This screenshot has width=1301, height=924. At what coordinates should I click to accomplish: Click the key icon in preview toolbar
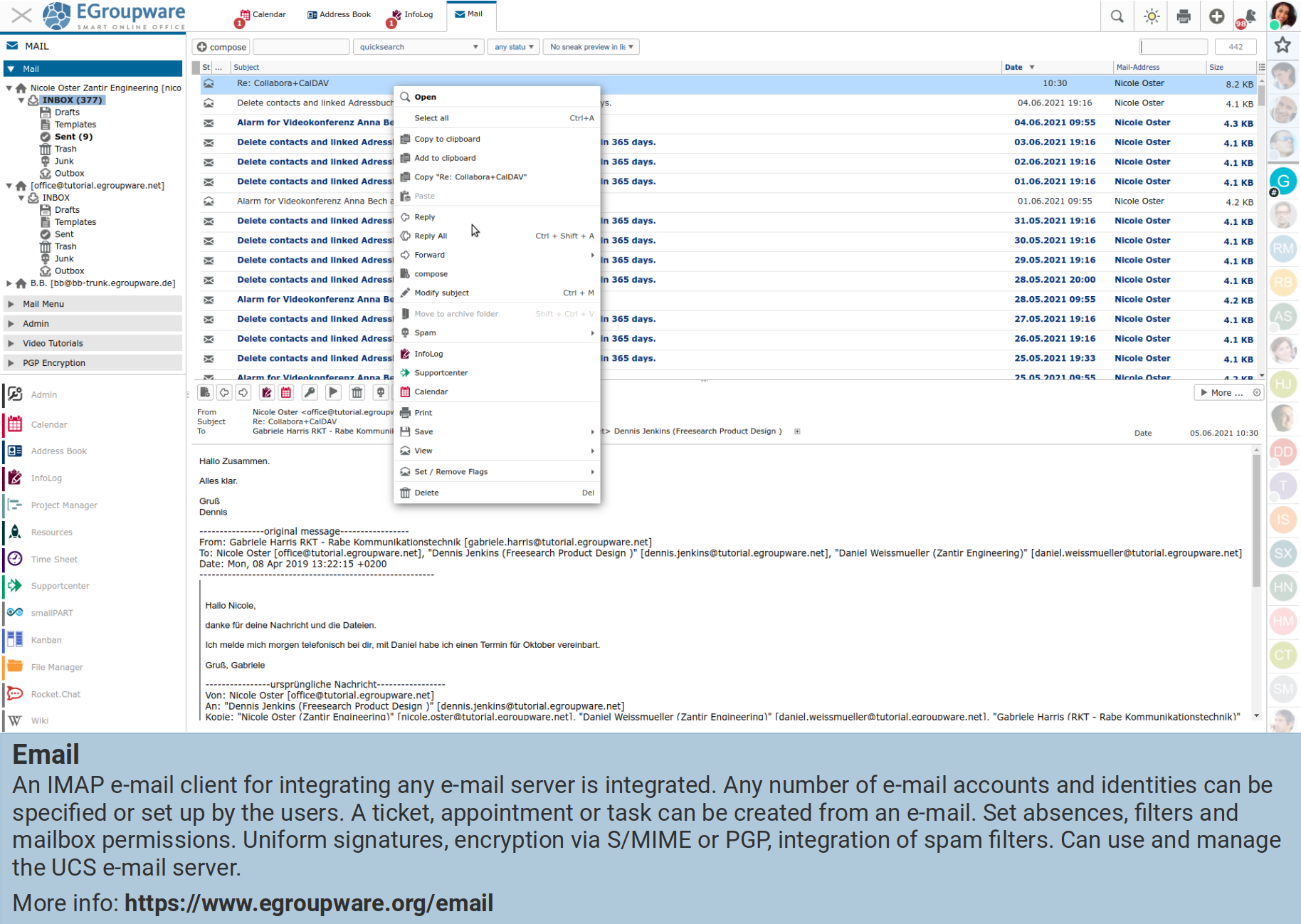[310, 392]
